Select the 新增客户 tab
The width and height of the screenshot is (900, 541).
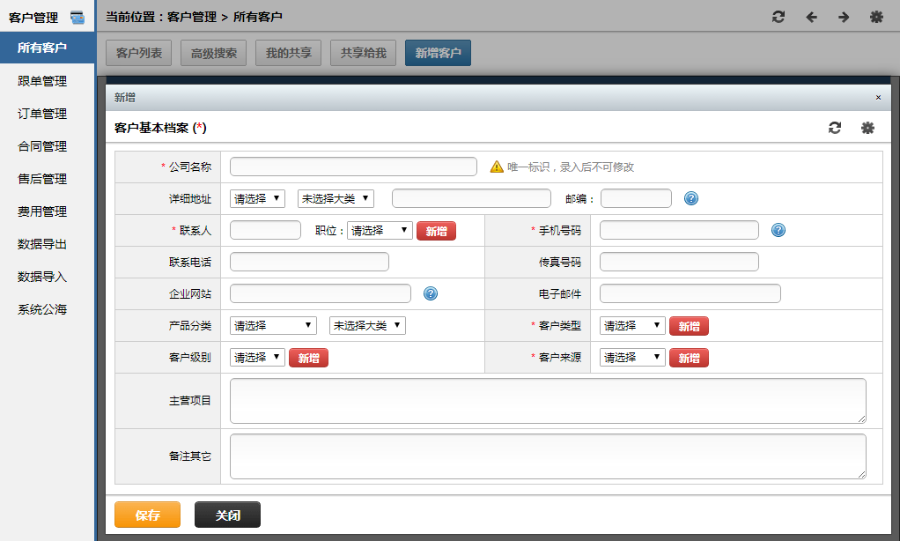coord(438,53)
